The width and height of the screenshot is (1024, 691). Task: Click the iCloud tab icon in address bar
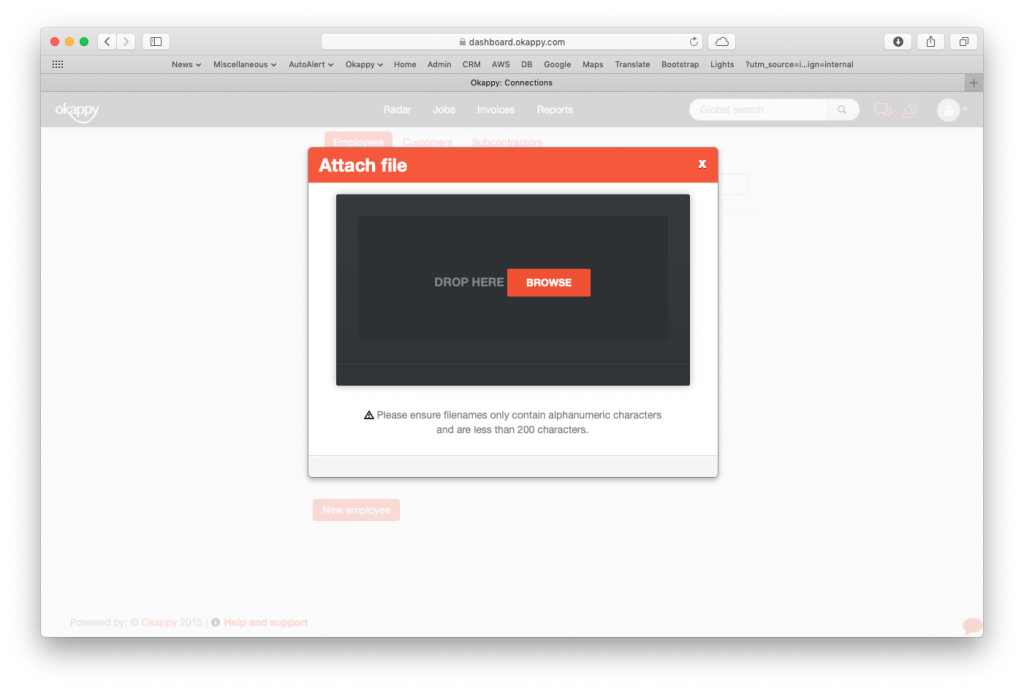click(720, 41)
